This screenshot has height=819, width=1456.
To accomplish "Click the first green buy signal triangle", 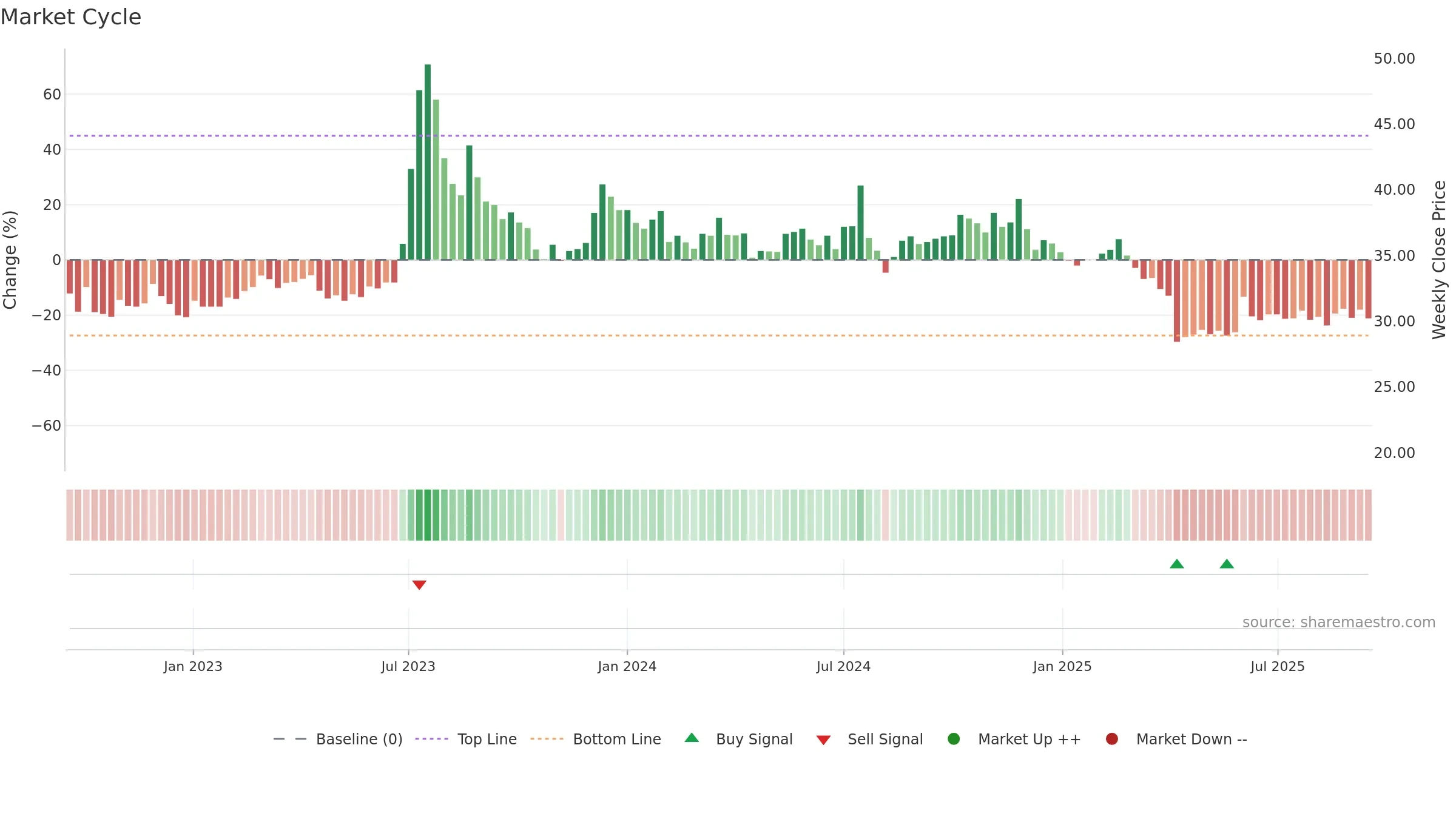I will [1177, 564].
